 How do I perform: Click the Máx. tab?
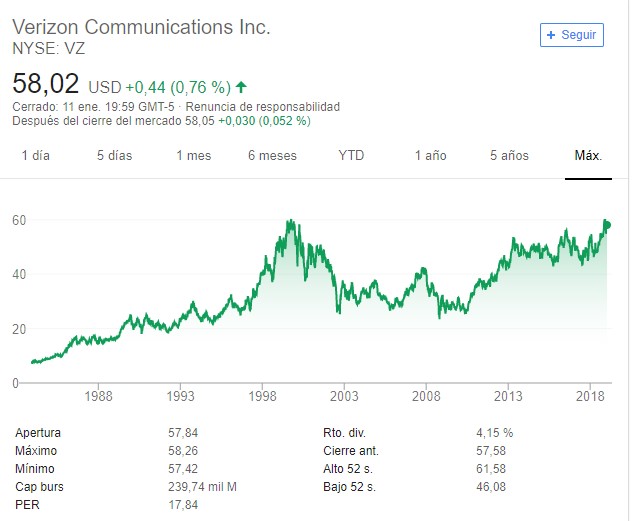click(588, 155)
